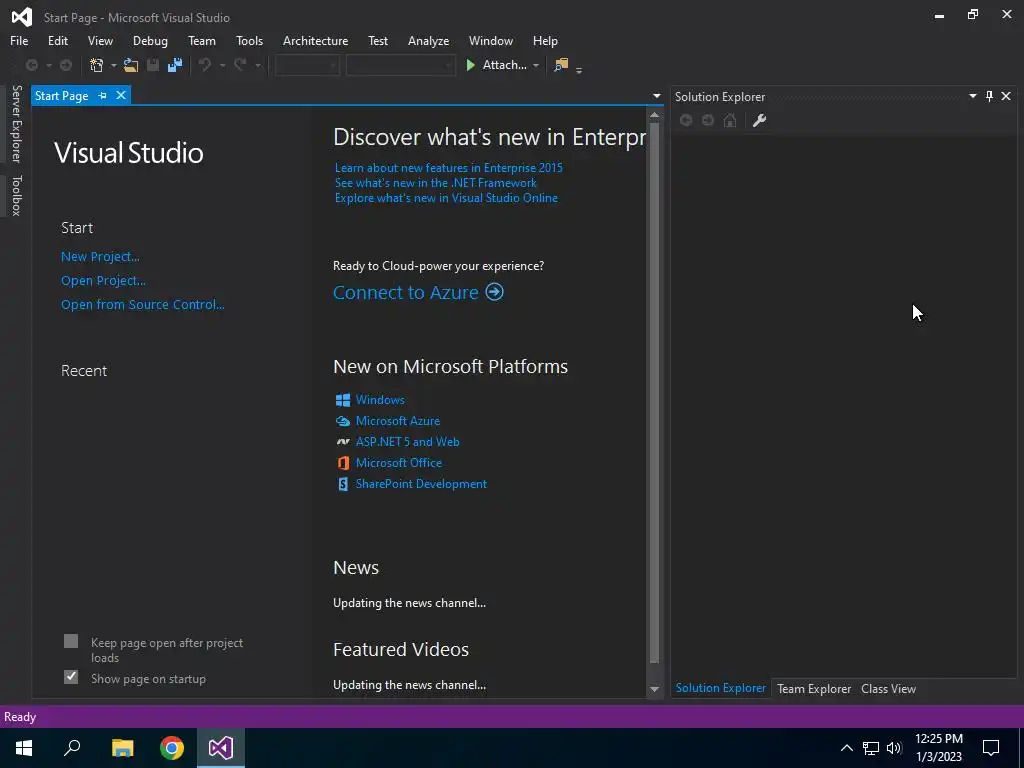Open the Test menu

[377, 40]
